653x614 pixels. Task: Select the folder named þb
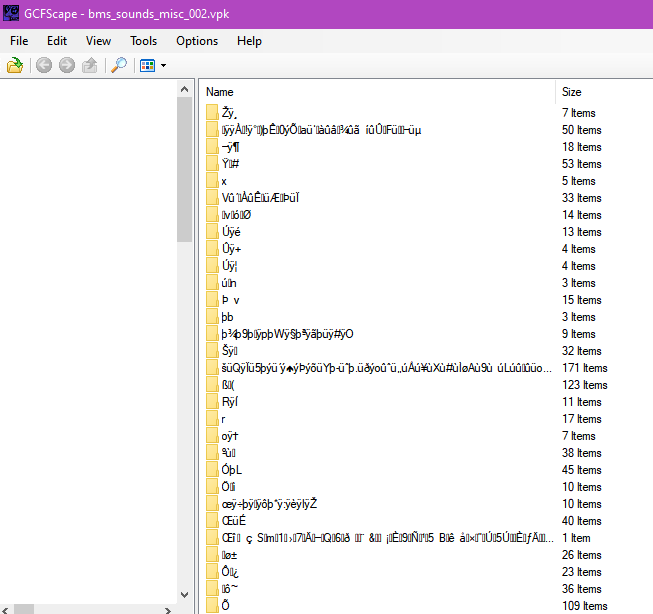click(x=227, y=317)
